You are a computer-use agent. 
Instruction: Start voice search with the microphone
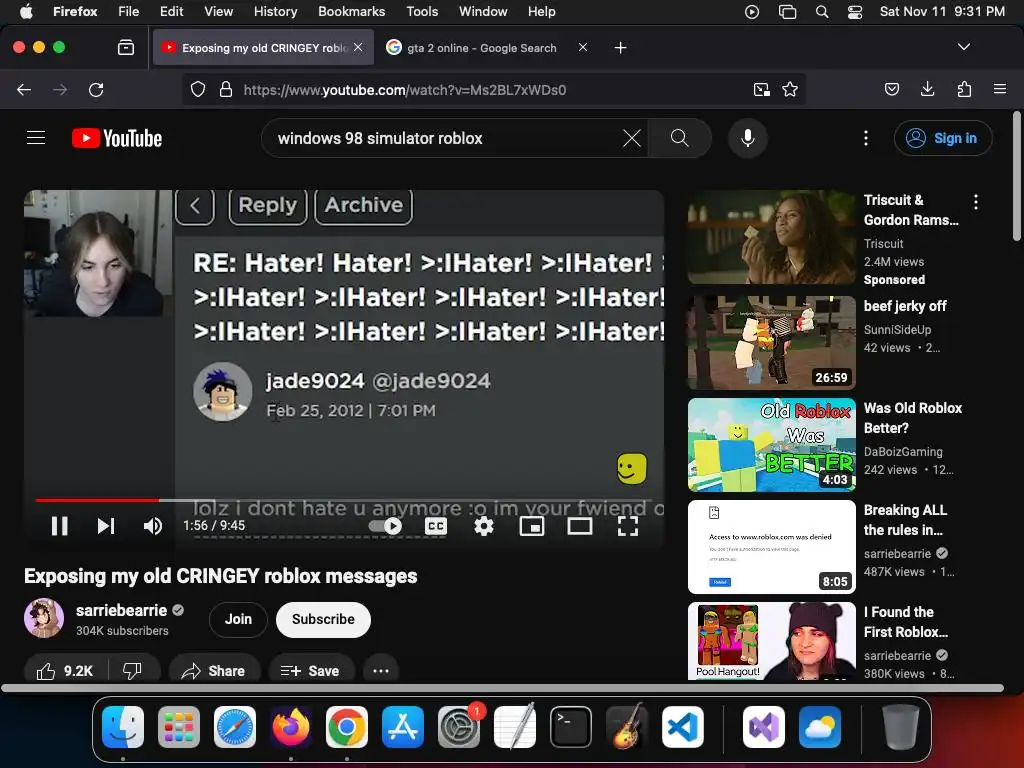click(x=748, y=138)
